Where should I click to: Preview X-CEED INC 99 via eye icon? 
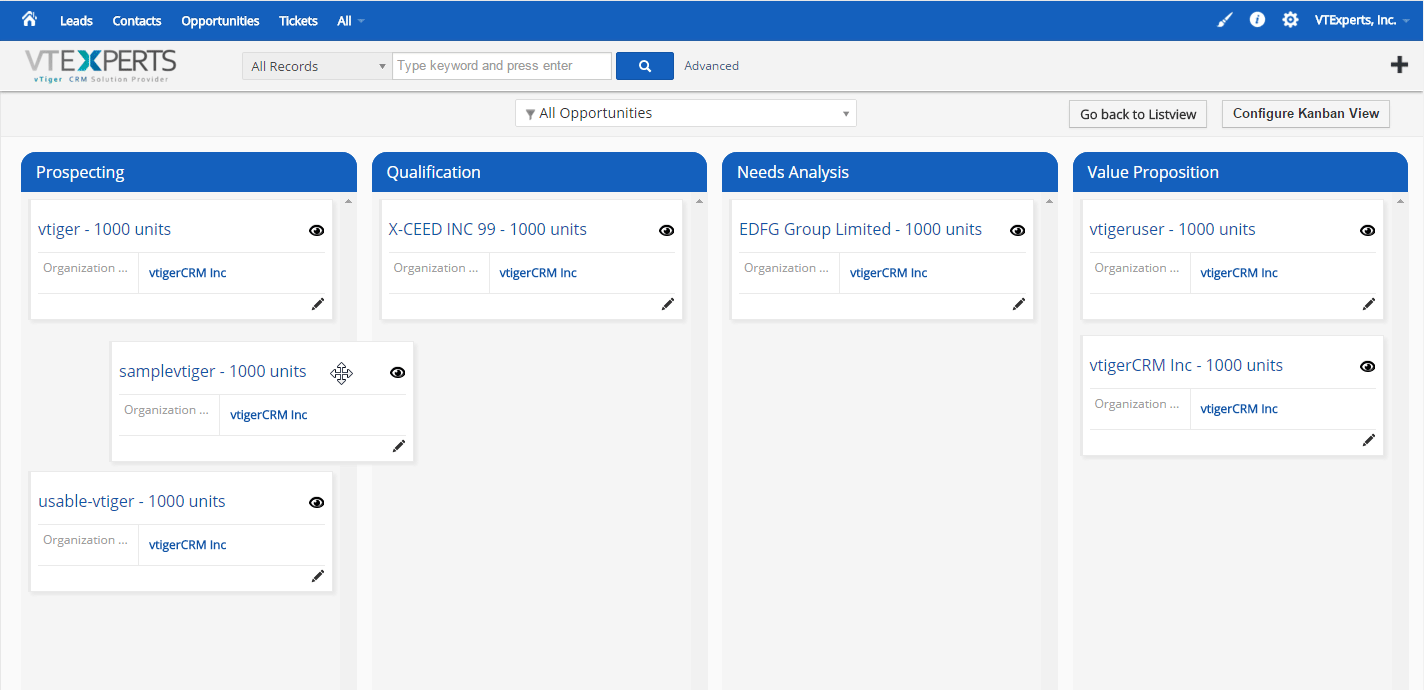click(x=667, y=230)
